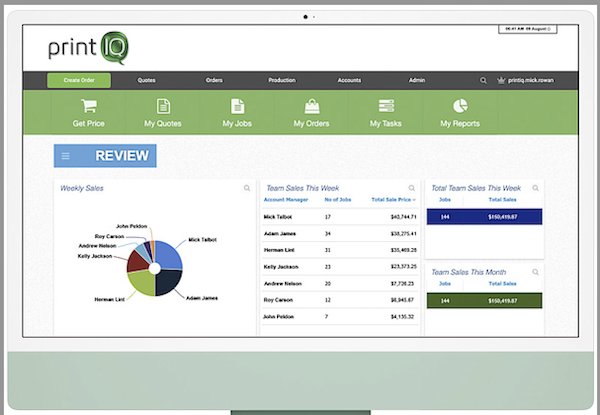Click the Adam James pie chart label

pos(202,298)
